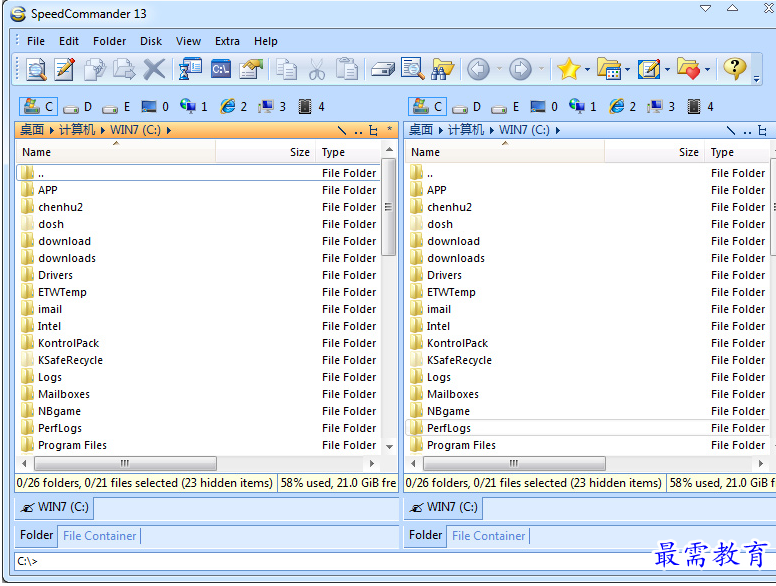Image resolution: width=776 pixels, height=586 pixels.
Task: Open the Edit menu
Action: pyautogui.click(x=69, y=41)
